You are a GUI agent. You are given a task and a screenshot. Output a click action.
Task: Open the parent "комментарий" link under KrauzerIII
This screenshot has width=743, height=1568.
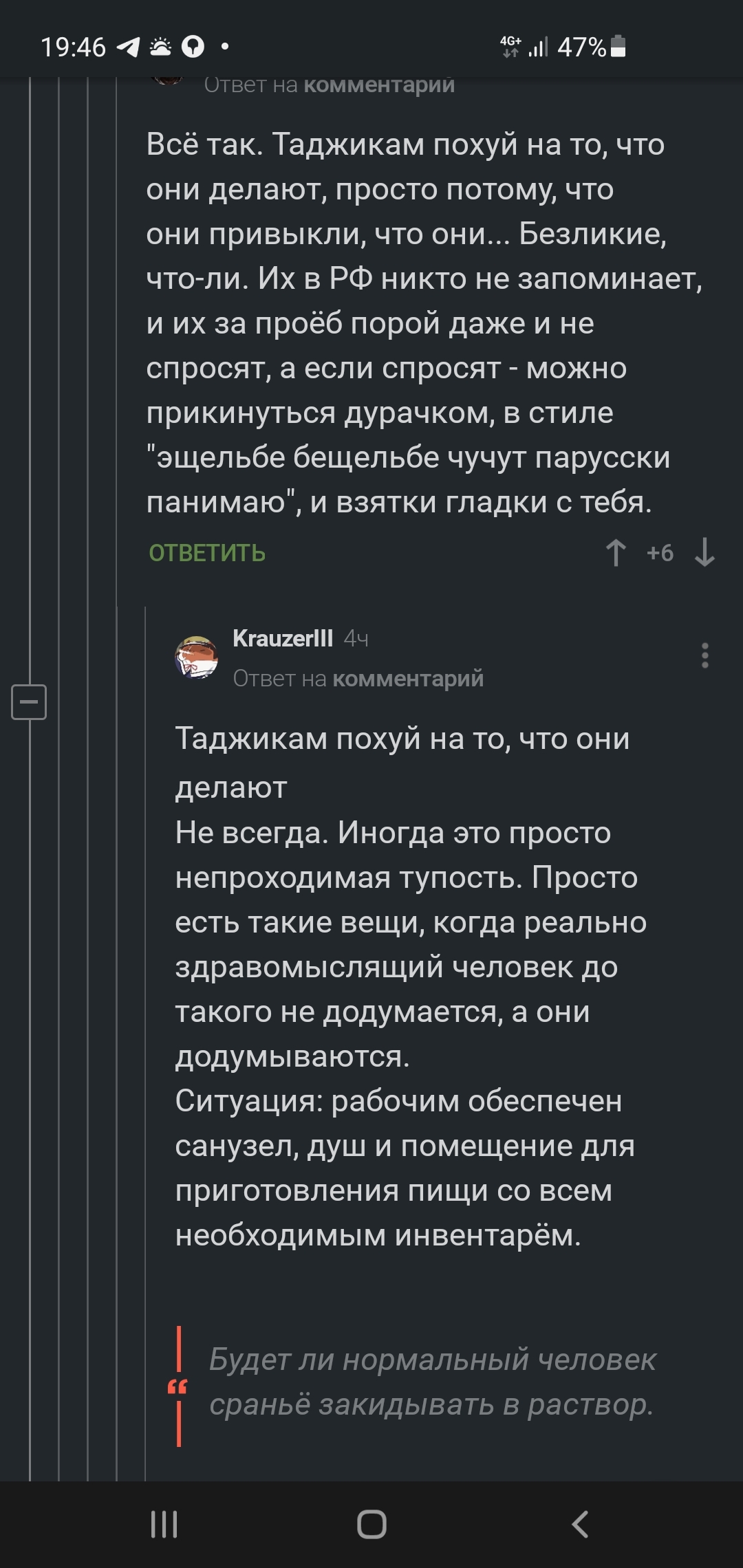408,679
